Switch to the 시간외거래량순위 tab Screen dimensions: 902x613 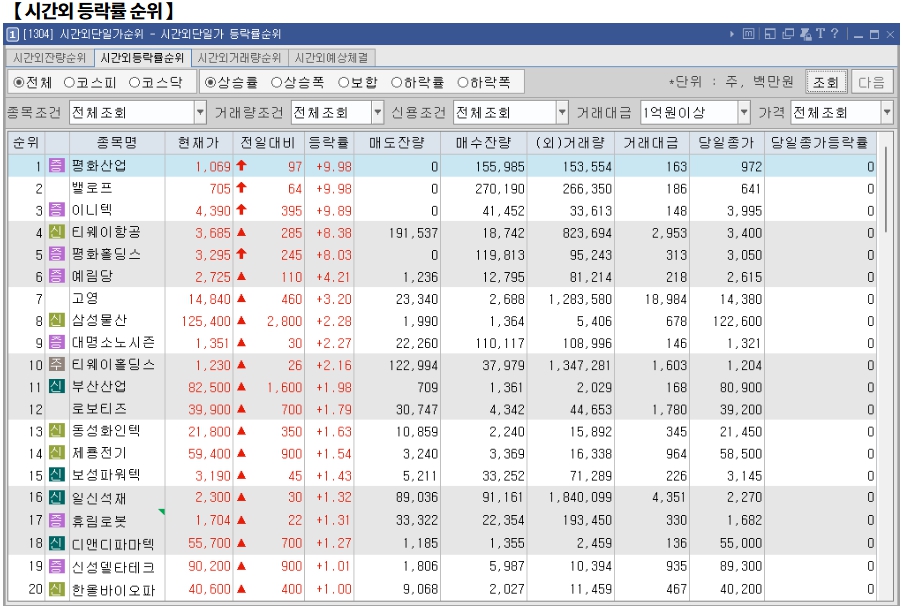pos(240,58)
